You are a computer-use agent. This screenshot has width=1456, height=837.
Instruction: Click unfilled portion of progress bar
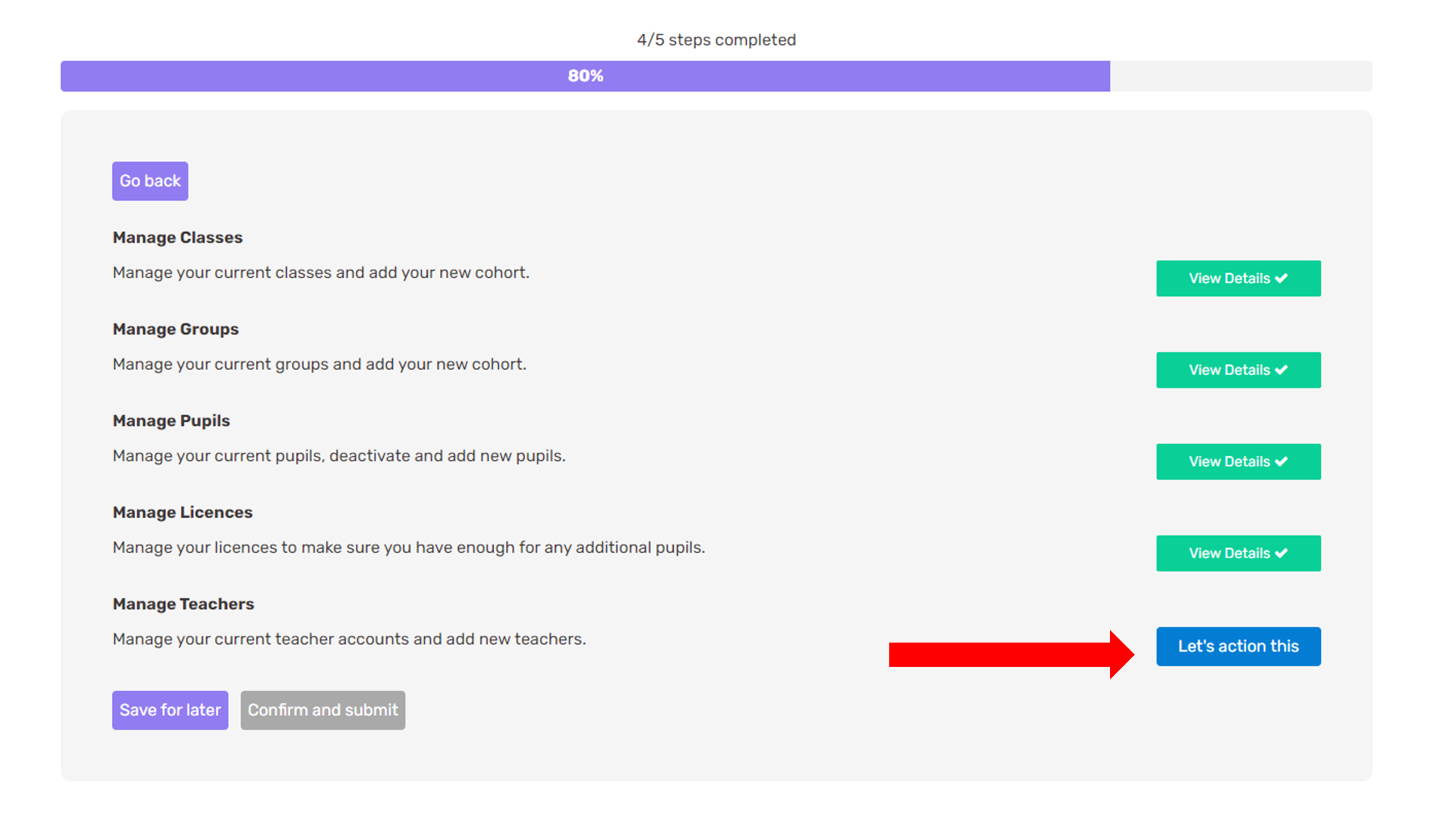[x=1241, y=76]
